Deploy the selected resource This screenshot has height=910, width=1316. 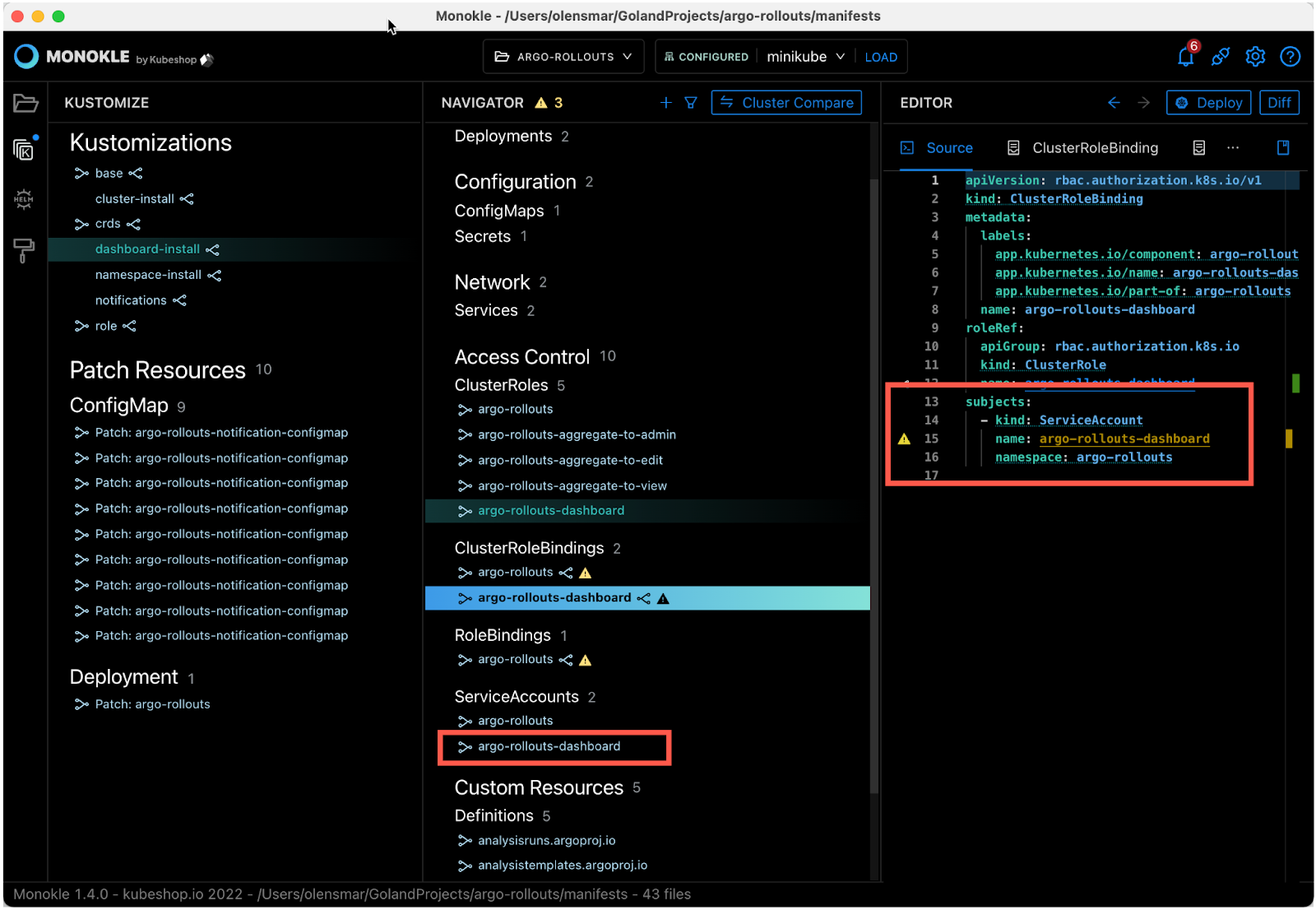tap(1208, 103)
